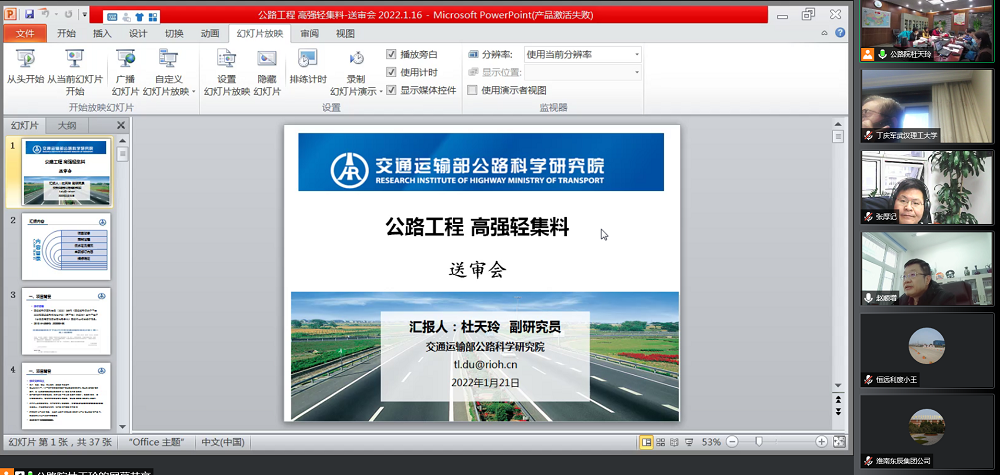
Task: Toggle Use Timings (使用计时) checkbox
Action: (x=392, y=72)
